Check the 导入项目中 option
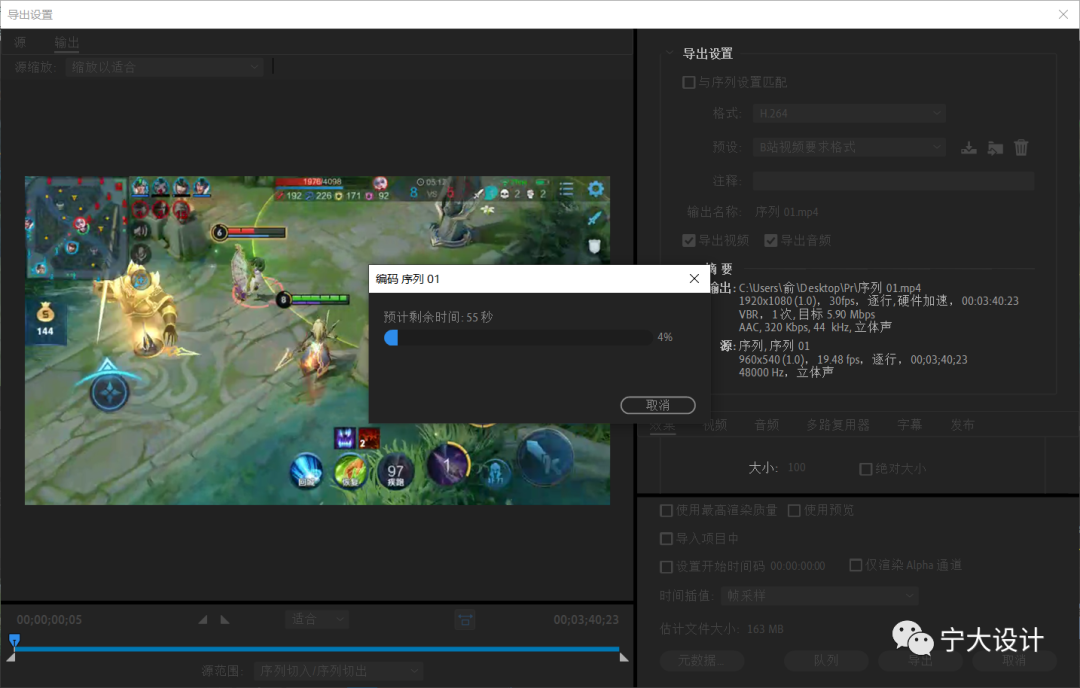Screen dimensions: 1080x688 point(666,539)
